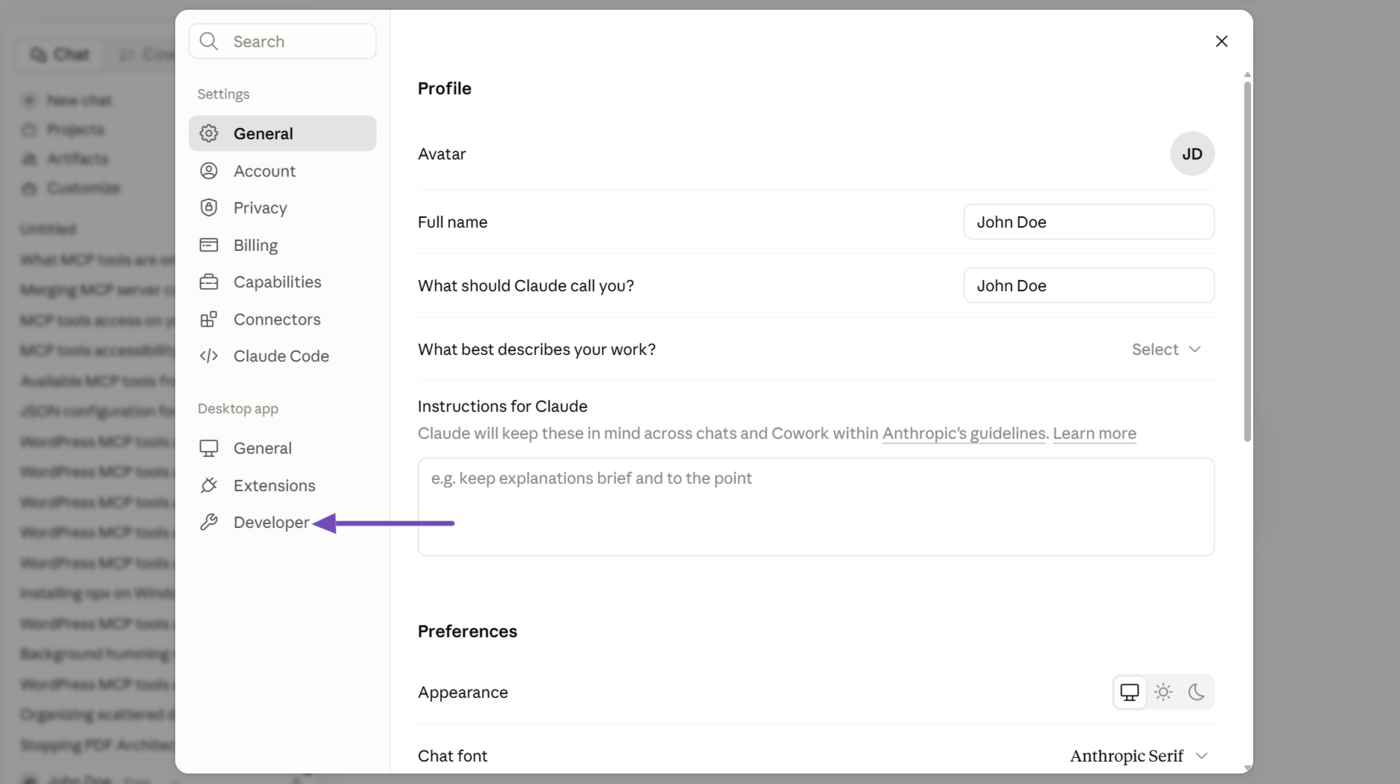Open the Developer desktop app section

(x=282, y=522)
